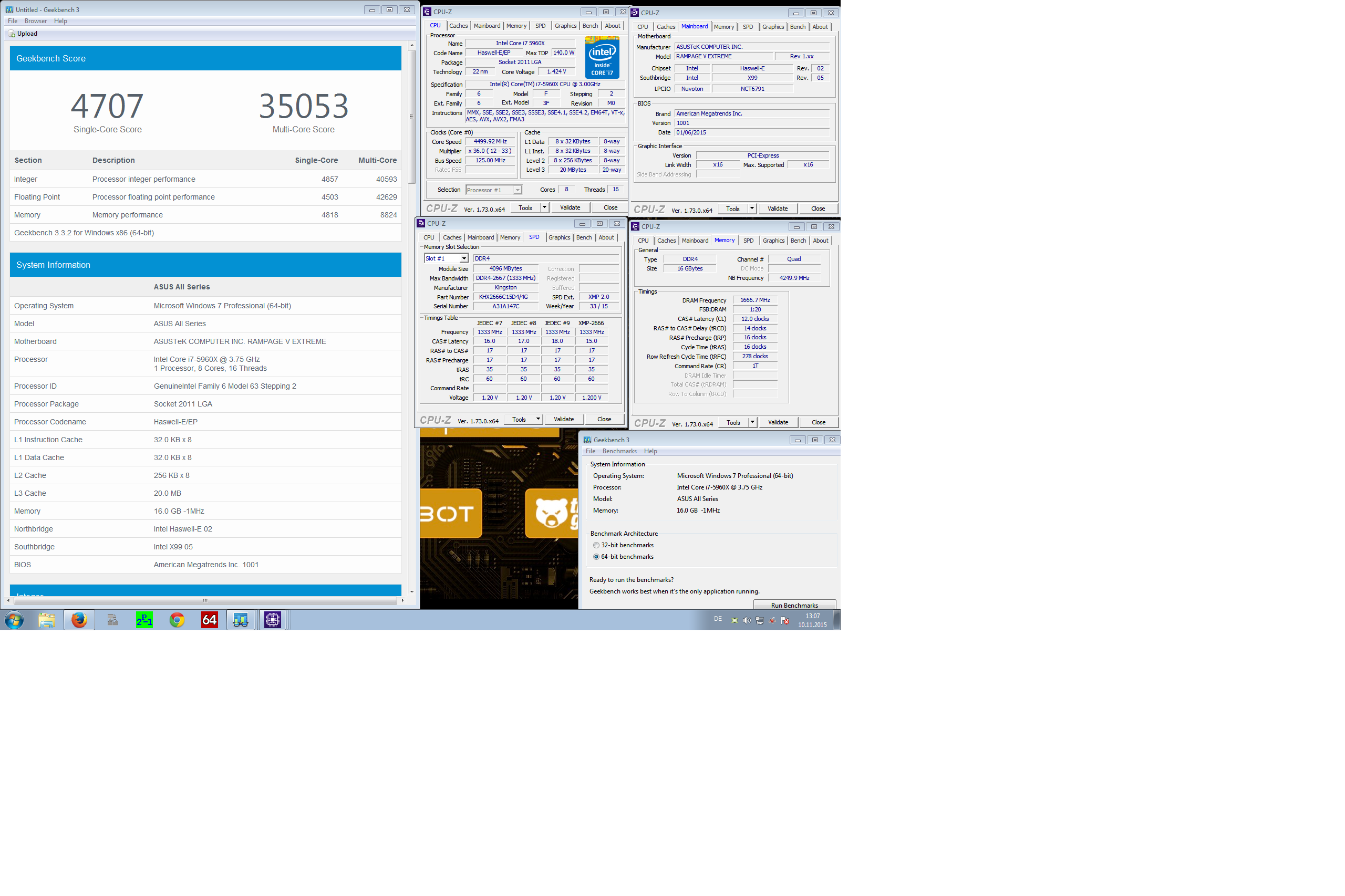
Task: Click Validate in CPU-Z Memory window
Action: [x=778, y=422]
